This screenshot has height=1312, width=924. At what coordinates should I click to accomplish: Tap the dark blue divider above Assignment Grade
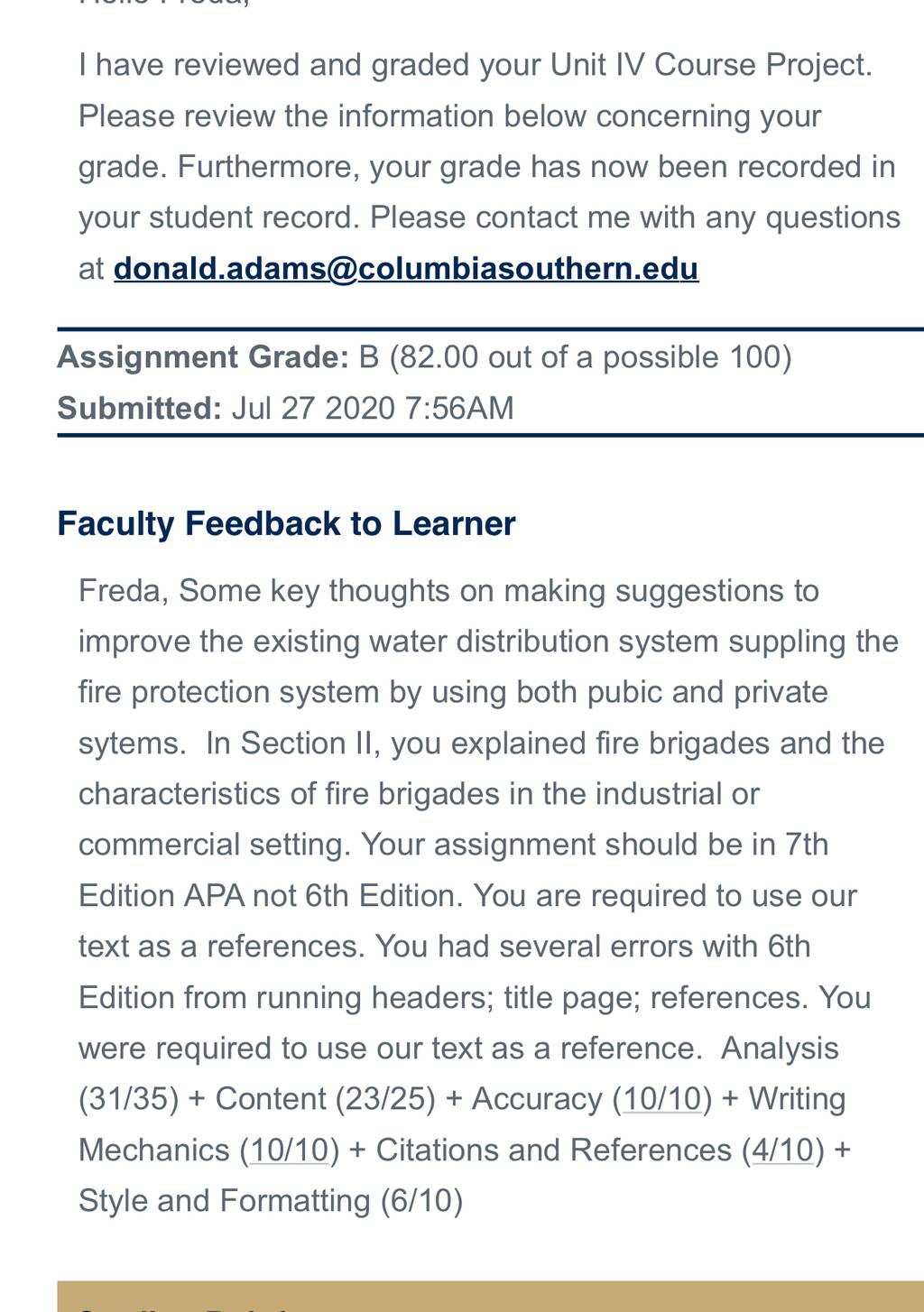[490, 330]
